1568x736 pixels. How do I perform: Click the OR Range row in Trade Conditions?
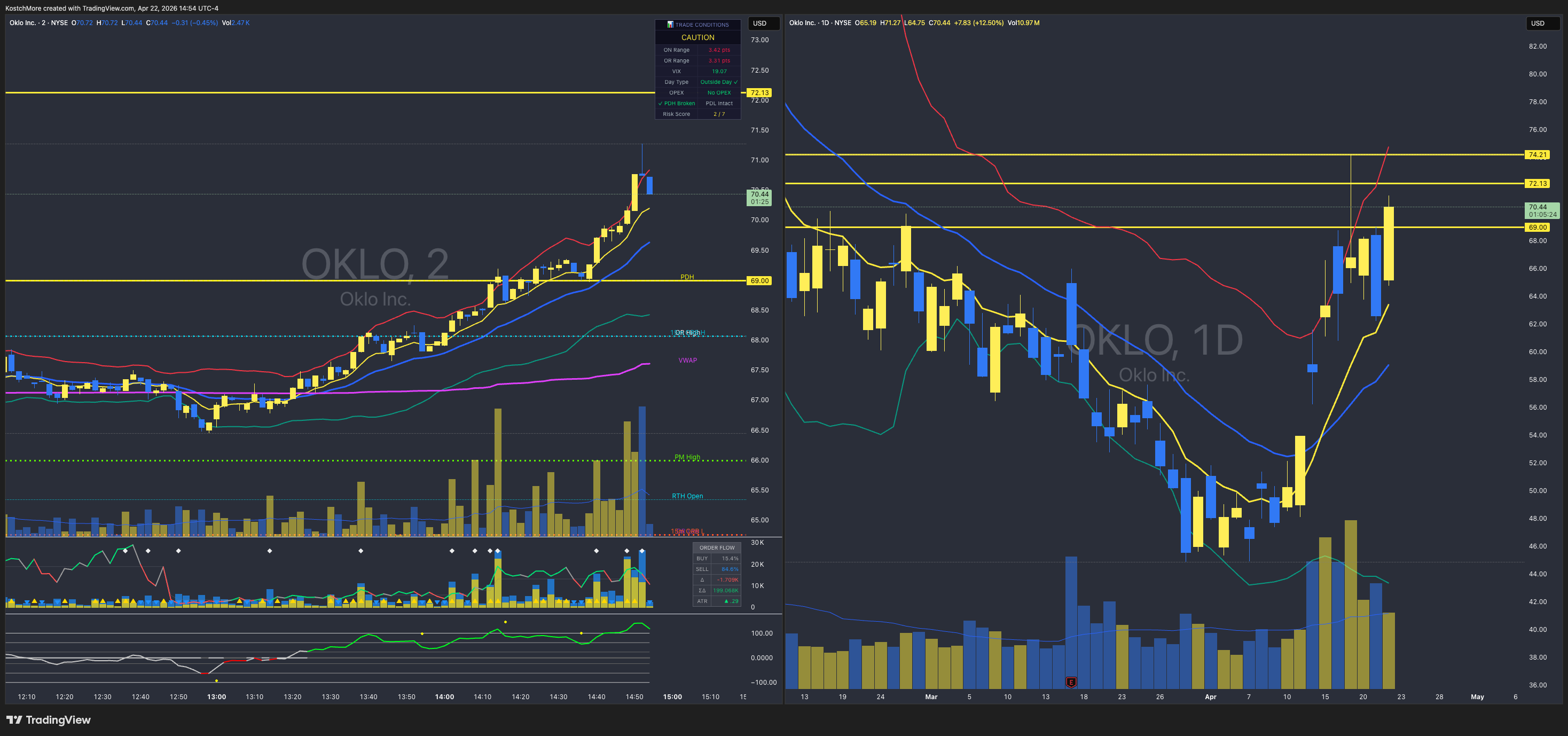point(697,61)
